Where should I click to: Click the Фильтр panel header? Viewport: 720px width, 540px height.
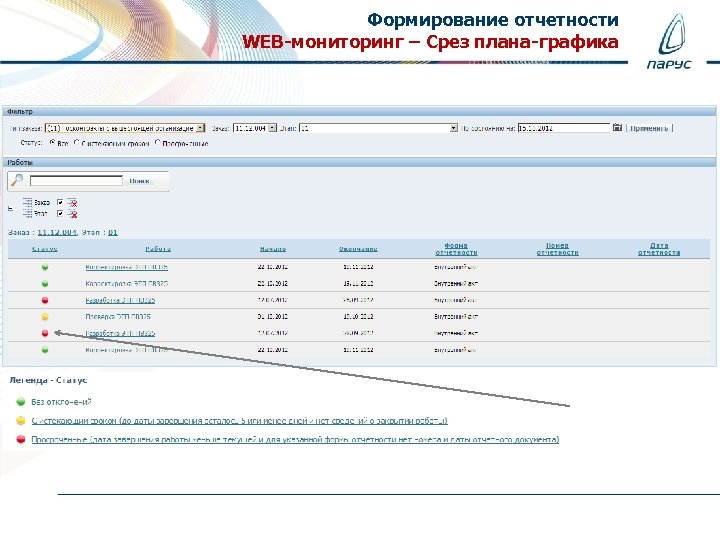point(359,111)
